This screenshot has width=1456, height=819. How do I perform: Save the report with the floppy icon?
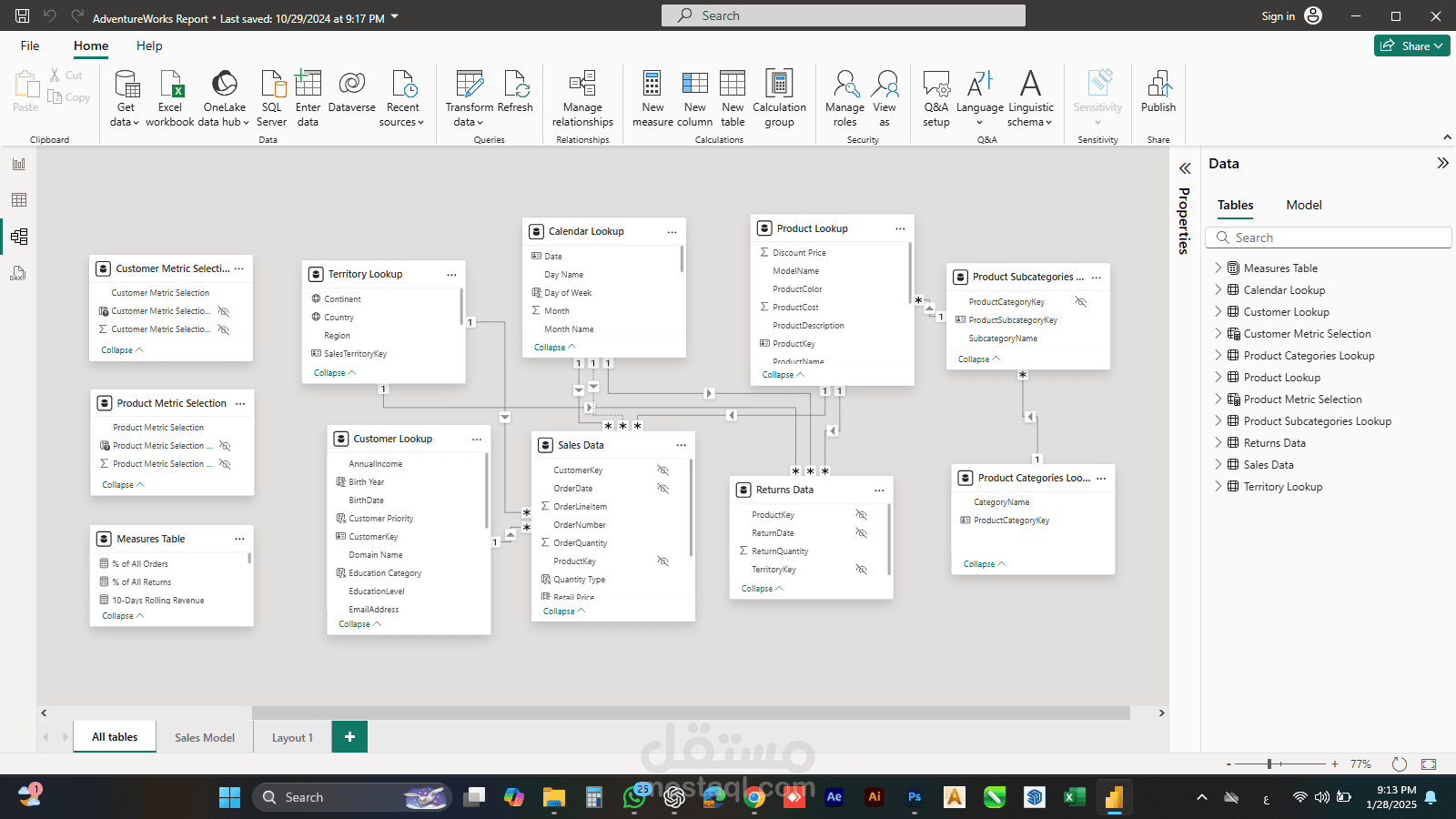[x=23, y=15]
